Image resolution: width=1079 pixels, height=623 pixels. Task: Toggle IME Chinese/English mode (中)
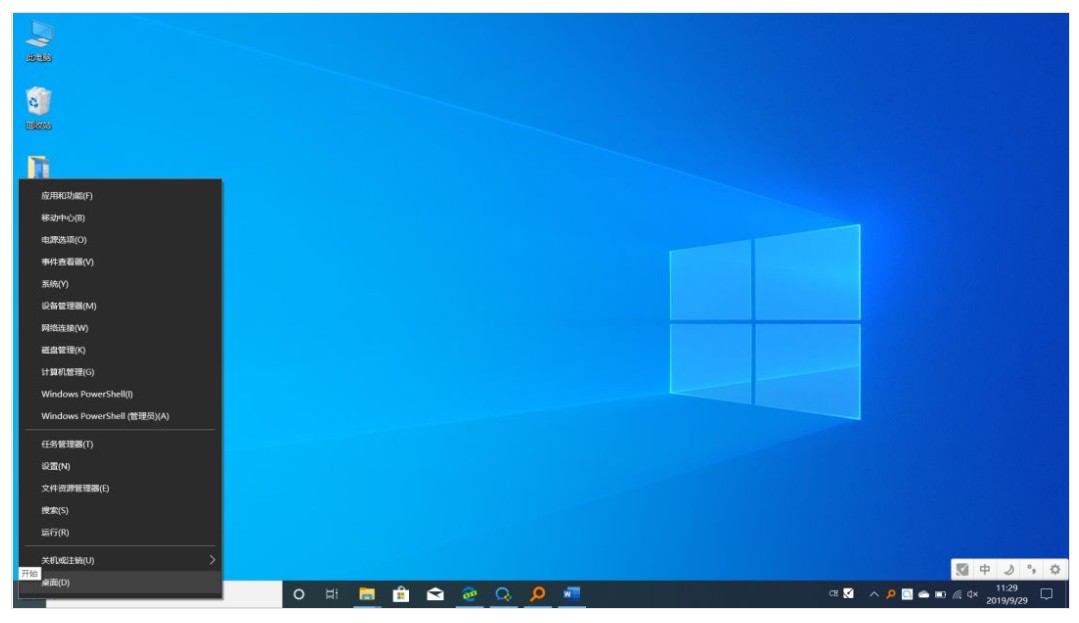(x=985, y=569)
